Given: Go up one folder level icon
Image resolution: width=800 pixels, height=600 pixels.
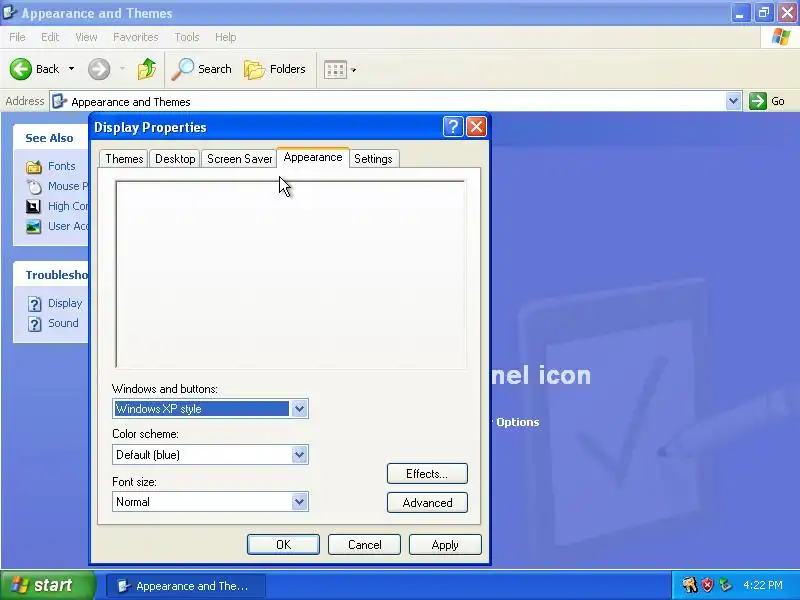Looking at the screenshot, I should (x=146, y=69).
